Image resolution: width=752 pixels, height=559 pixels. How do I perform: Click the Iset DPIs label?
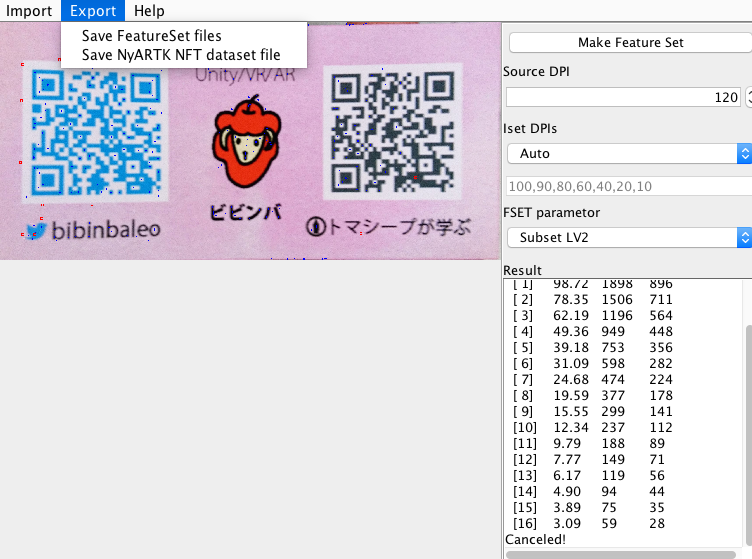coord(530,128)
